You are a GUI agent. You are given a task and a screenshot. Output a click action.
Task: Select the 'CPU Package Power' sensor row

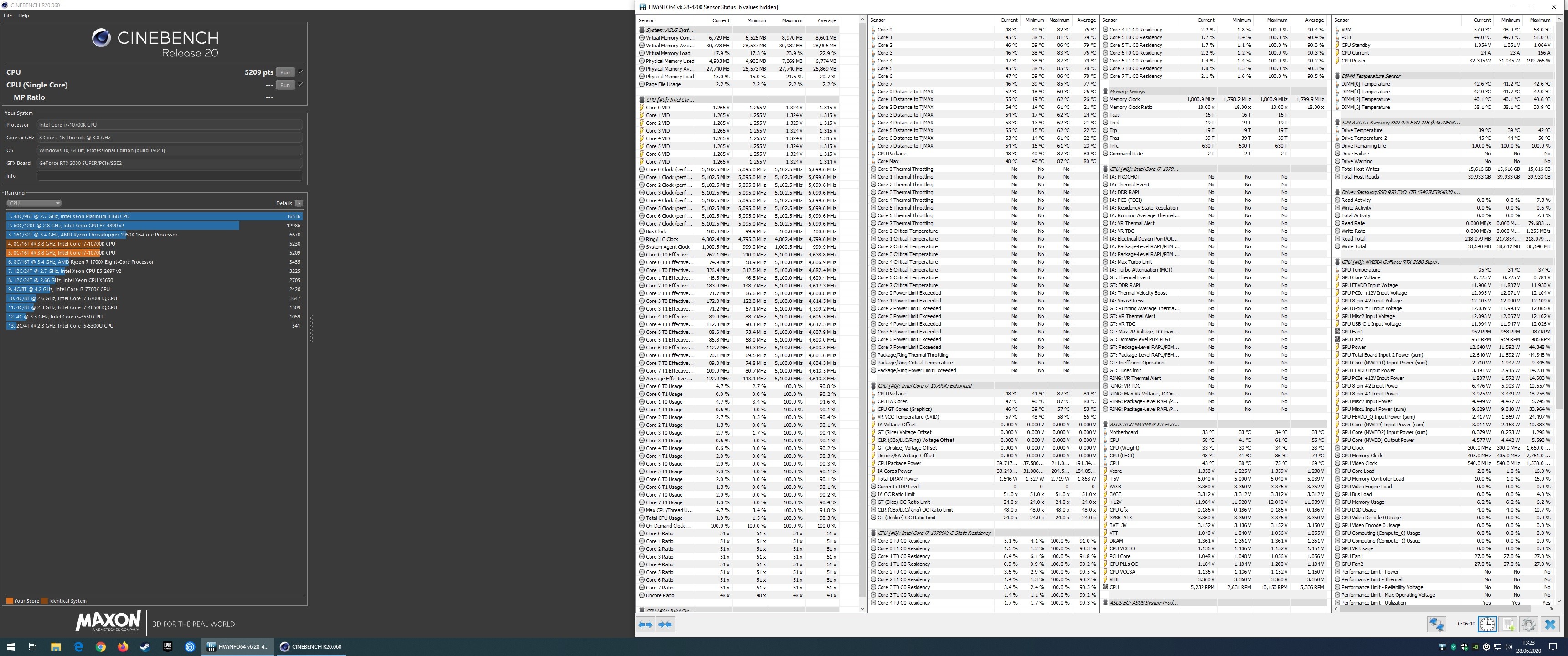tap(983, 464)
